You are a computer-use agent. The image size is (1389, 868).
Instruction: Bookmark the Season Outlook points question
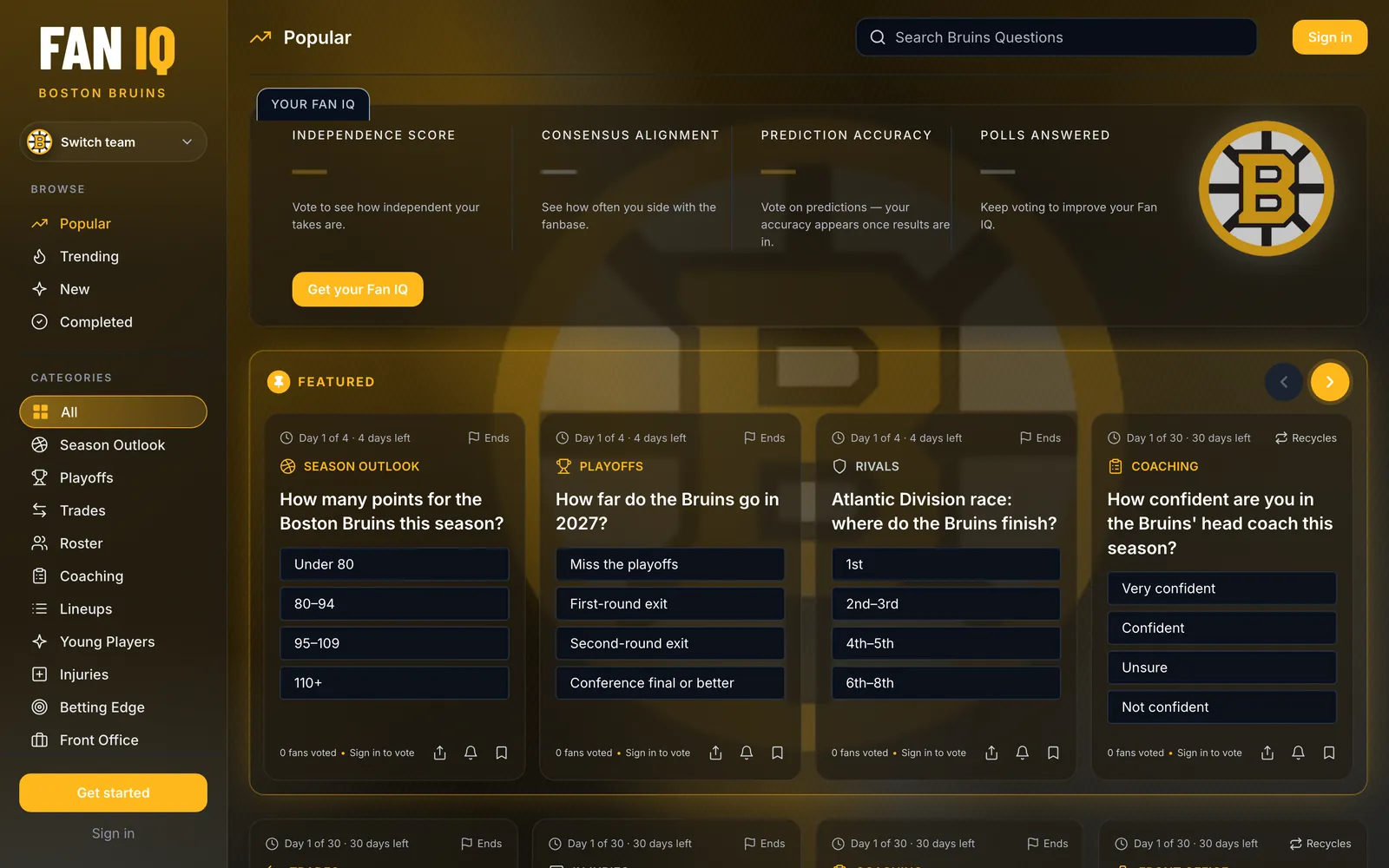point(502,753)
